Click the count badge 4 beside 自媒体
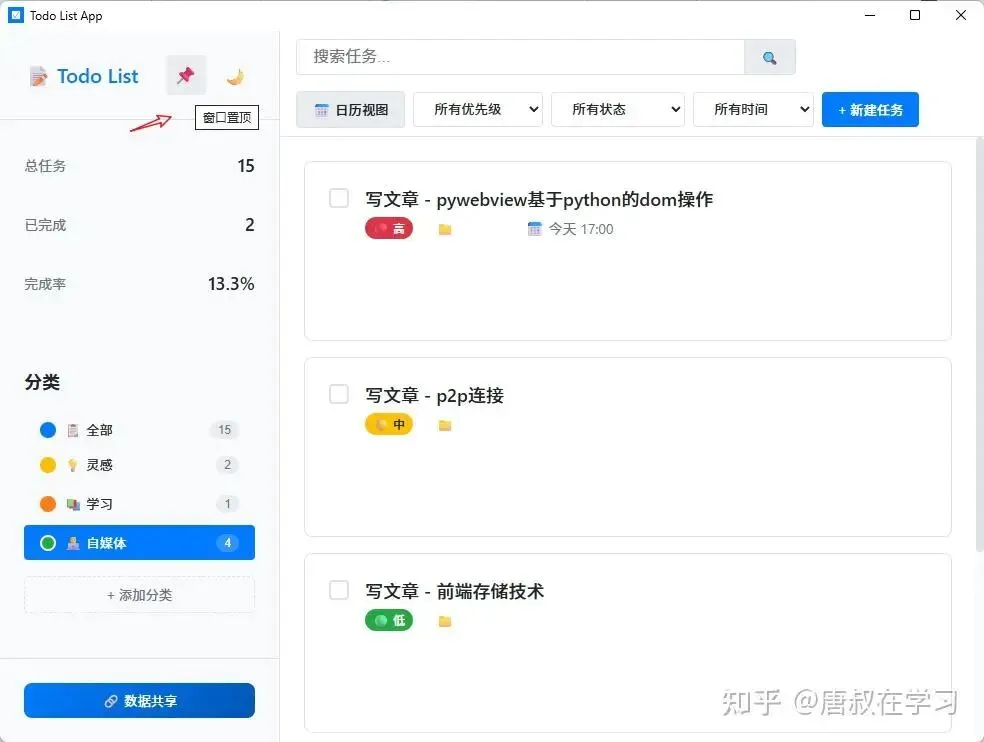Screen dimensions: 984x742 point(227,543)
